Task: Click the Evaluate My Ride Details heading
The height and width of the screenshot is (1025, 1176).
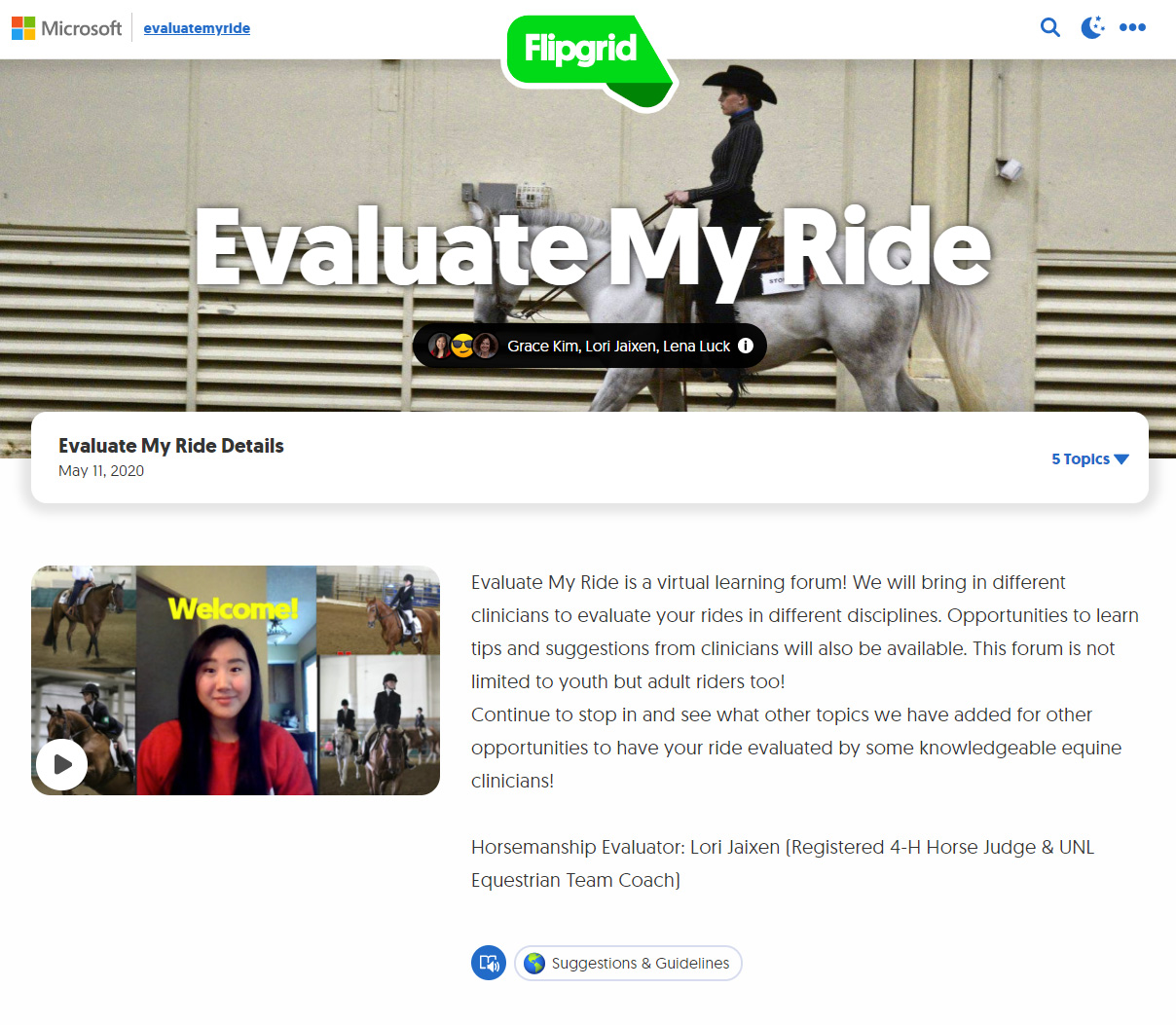Action: [x=171, y=446]
